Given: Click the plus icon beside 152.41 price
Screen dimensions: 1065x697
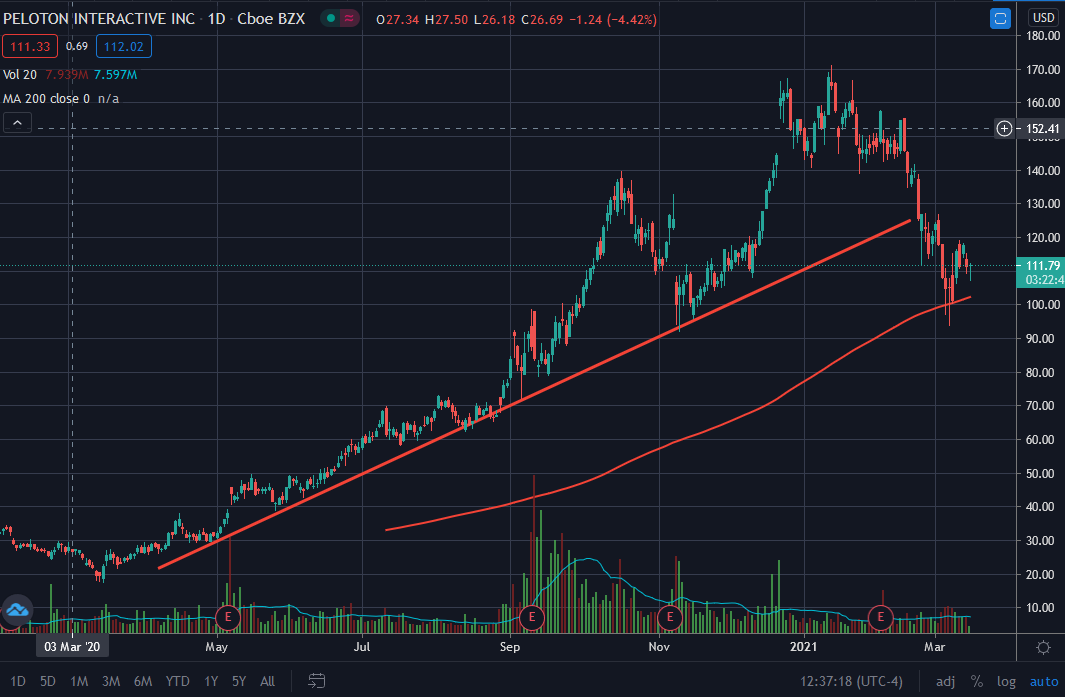Looking at the screenshot, I should (1005, 129).
